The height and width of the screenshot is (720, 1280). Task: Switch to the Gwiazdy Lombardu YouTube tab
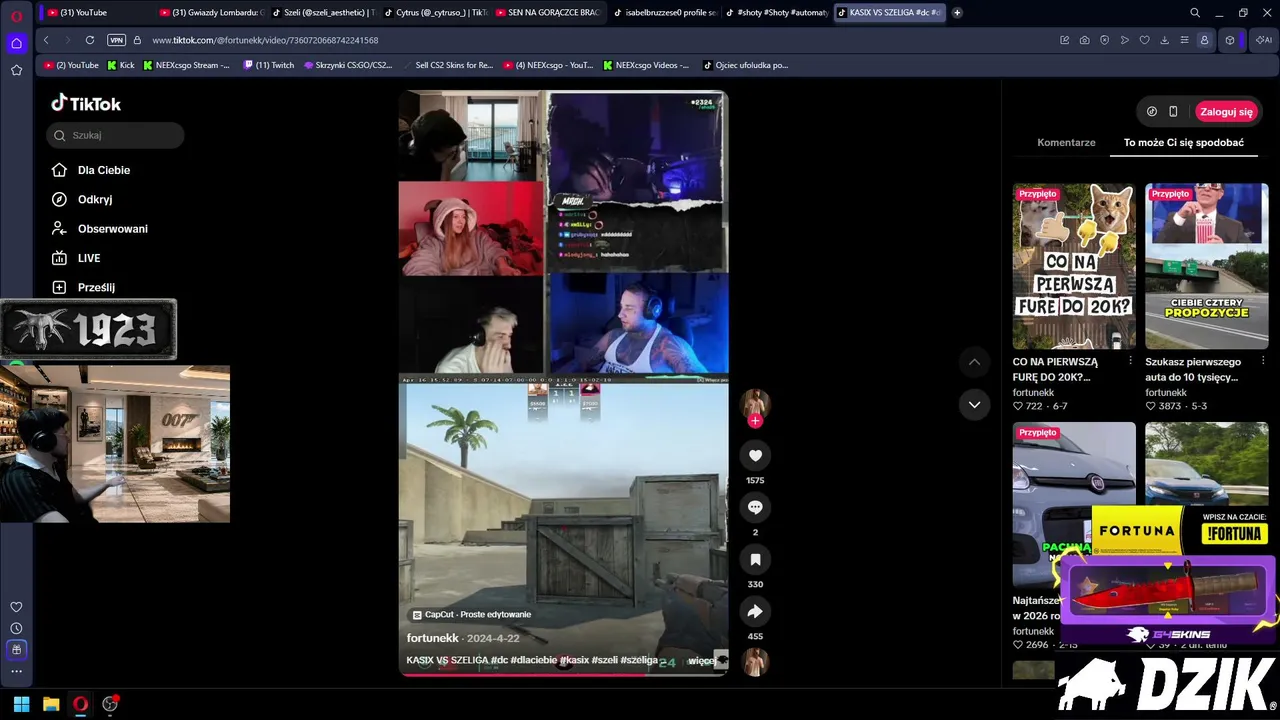[210, 13]
